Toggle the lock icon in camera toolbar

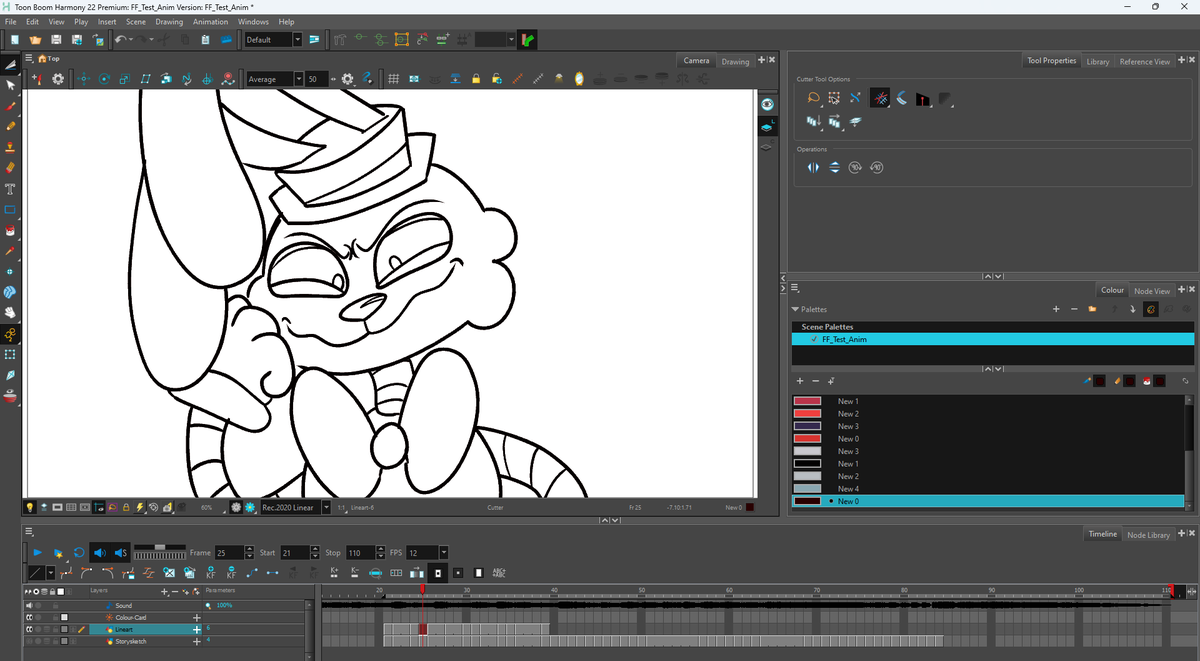tap(476, 79)
